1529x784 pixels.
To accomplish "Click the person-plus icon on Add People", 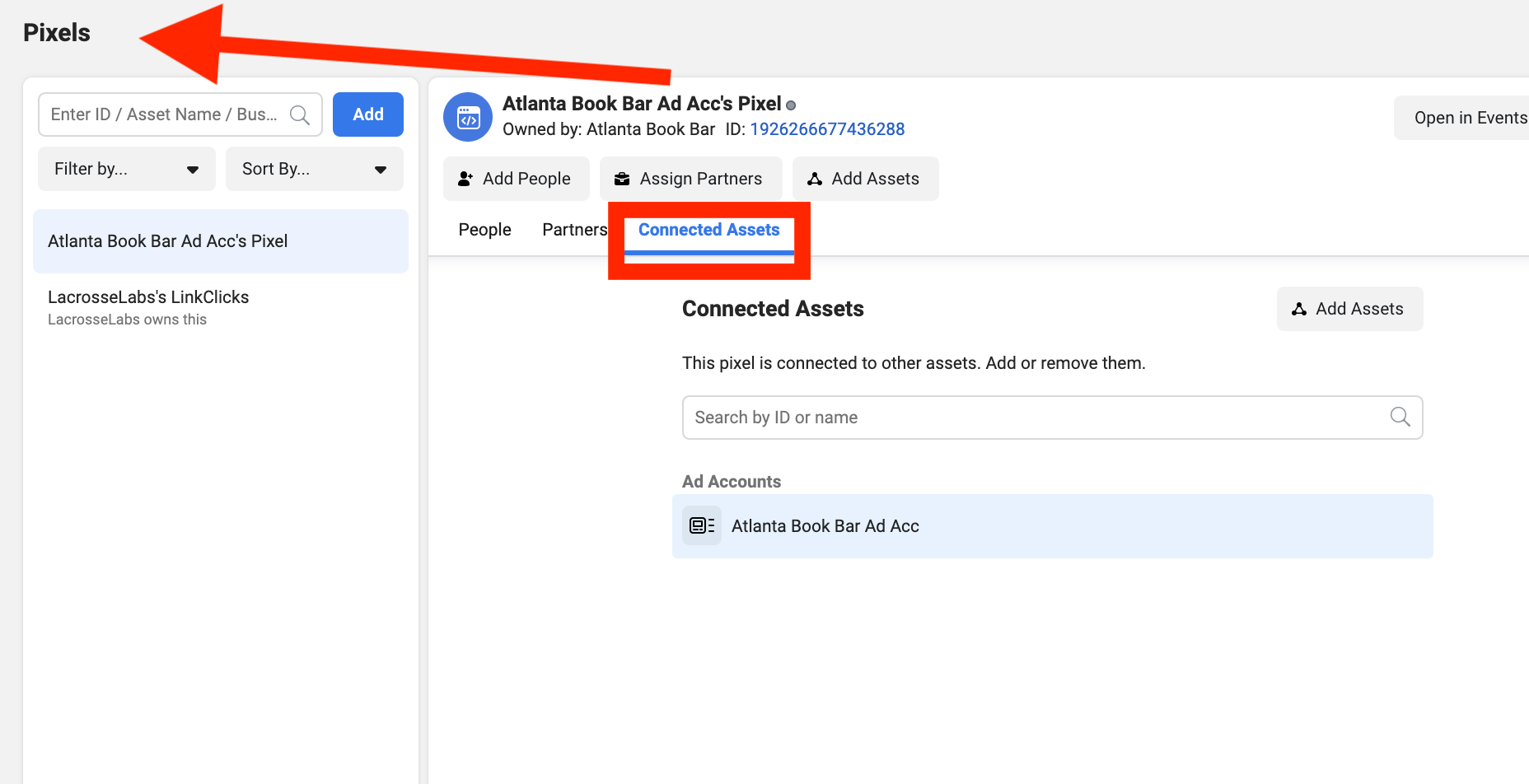I will (x=465, y=179).
